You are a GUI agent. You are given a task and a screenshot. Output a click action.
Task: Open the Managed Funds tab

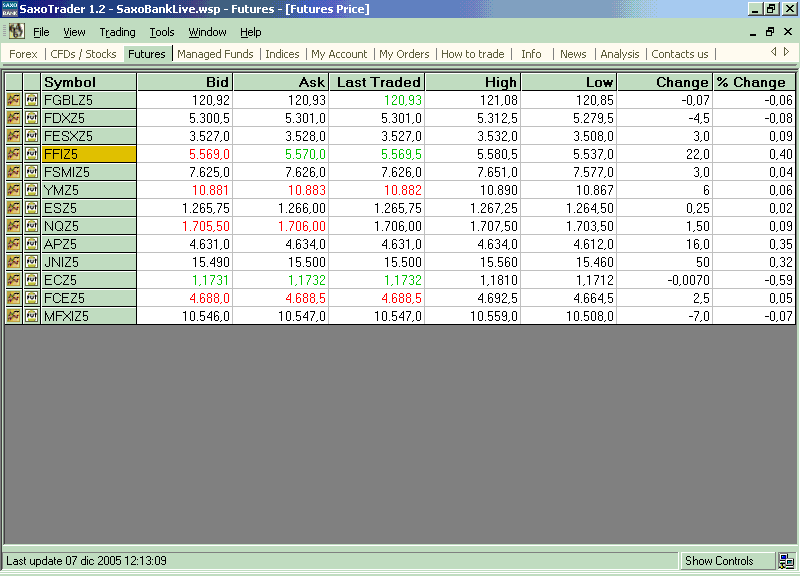pyautogui.click(x=215, y=54)
